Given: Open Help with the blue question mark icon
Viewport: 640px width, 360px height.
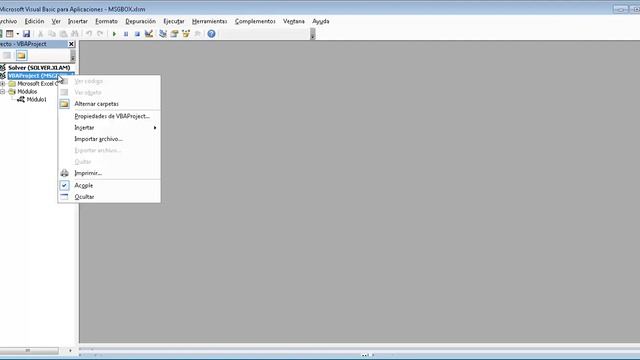Looking at the screenshot, I should [x=211, y=34].
